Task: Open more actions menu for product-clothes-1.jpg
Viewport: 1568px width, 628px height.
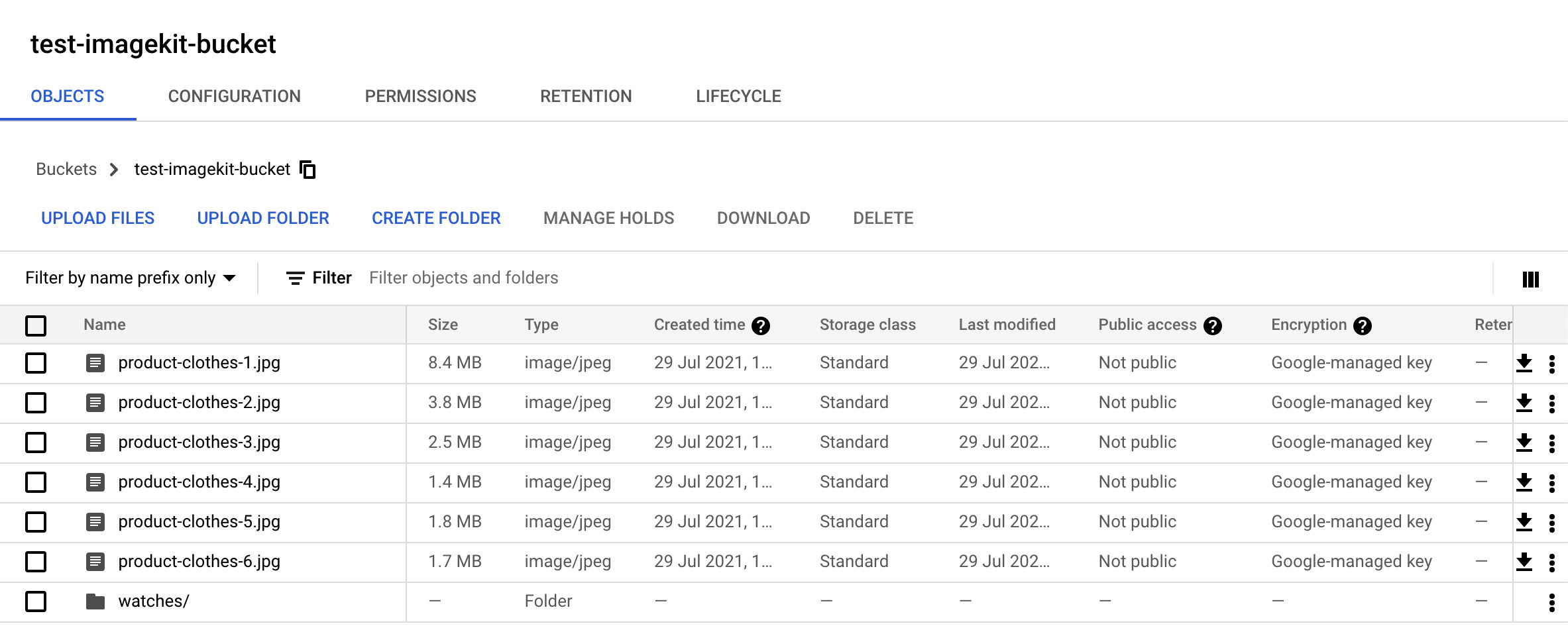Action: (1551, 364)
